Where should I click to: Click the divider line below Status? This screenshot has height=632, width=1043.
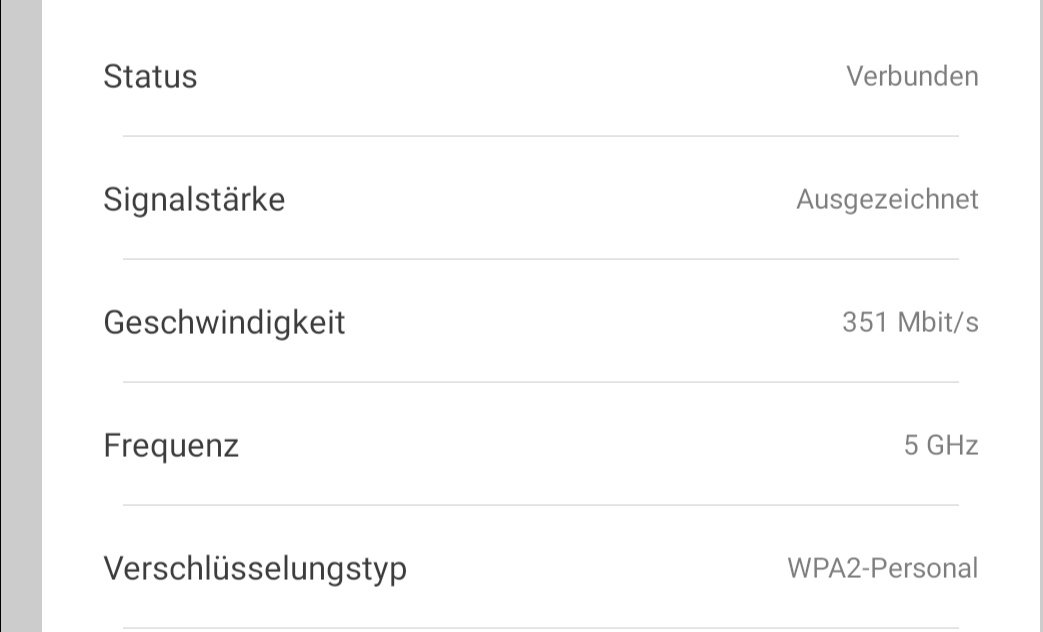[x=541, y=136]
